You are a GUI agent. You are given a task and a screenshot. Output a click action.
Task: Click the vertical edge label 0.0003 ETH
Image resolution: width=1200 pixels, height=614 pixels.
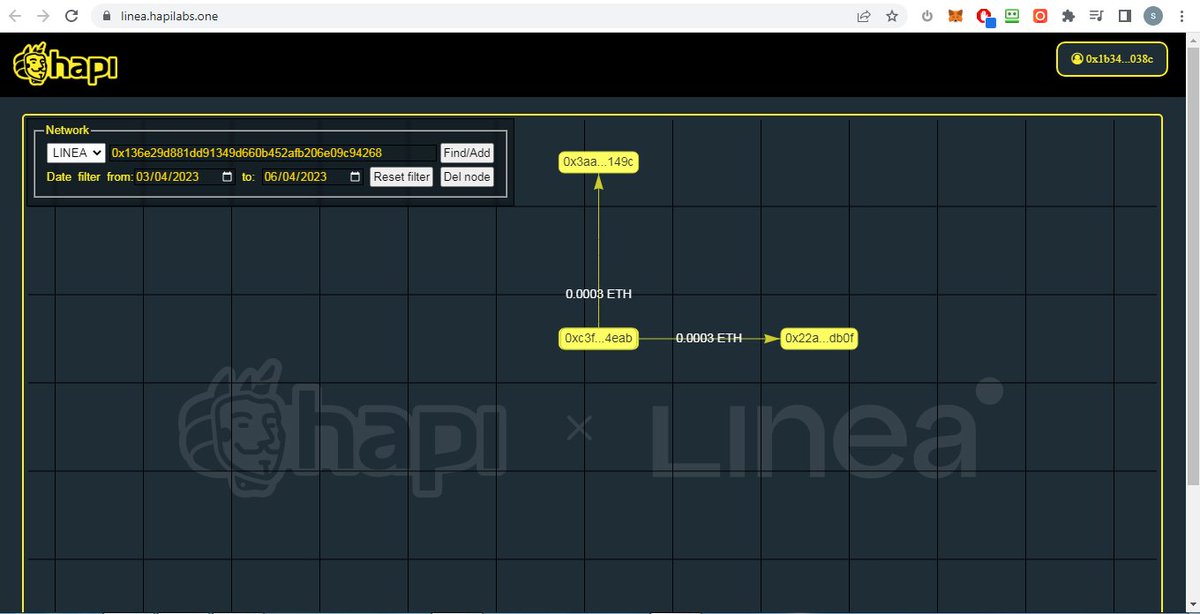pyautogui.click(x=598, y=294)
